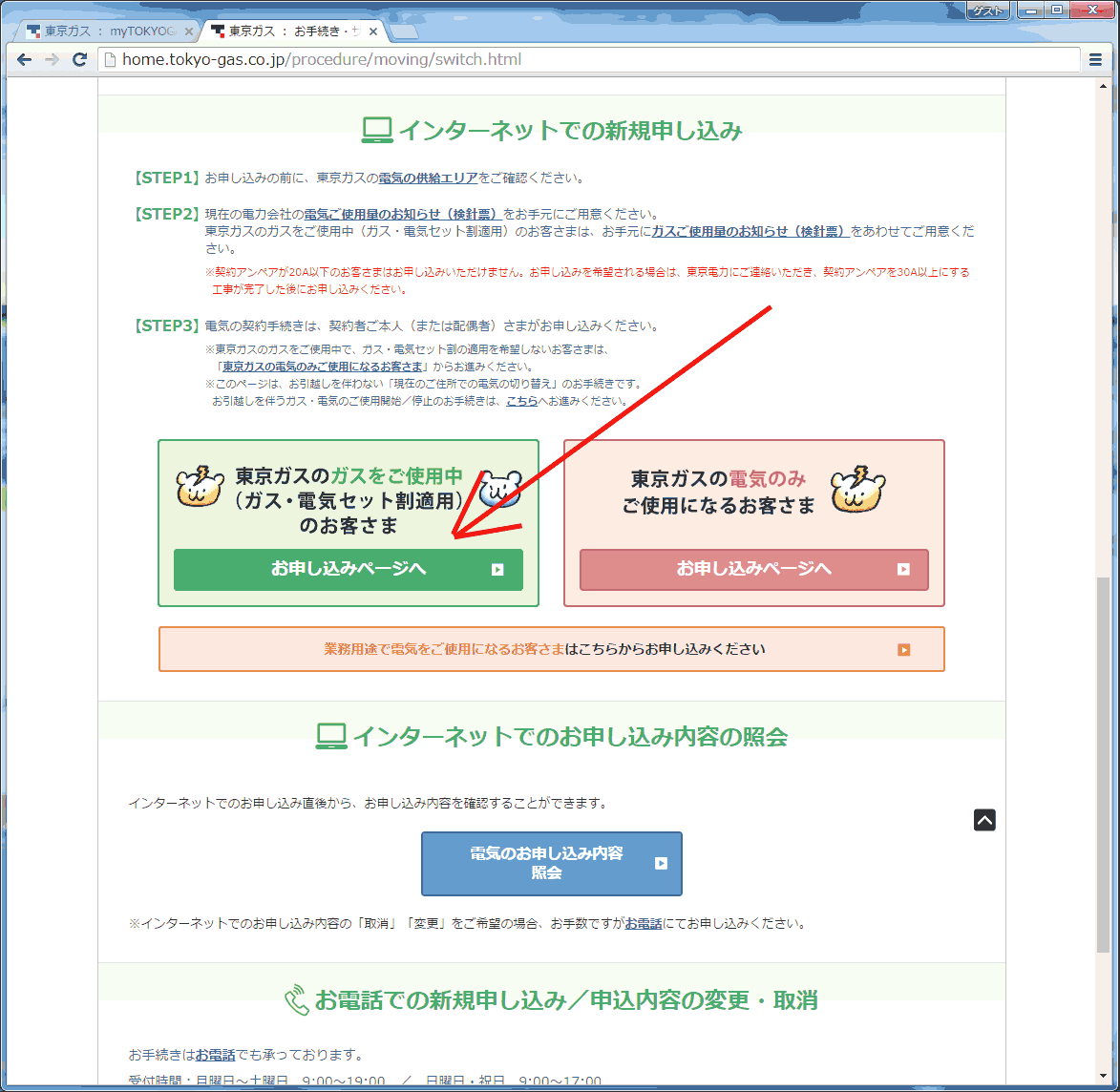Switch to the myTOKYOGAS tab
The width and height of the screenshot is (1120, 1092).
click(x=107, y=31)
